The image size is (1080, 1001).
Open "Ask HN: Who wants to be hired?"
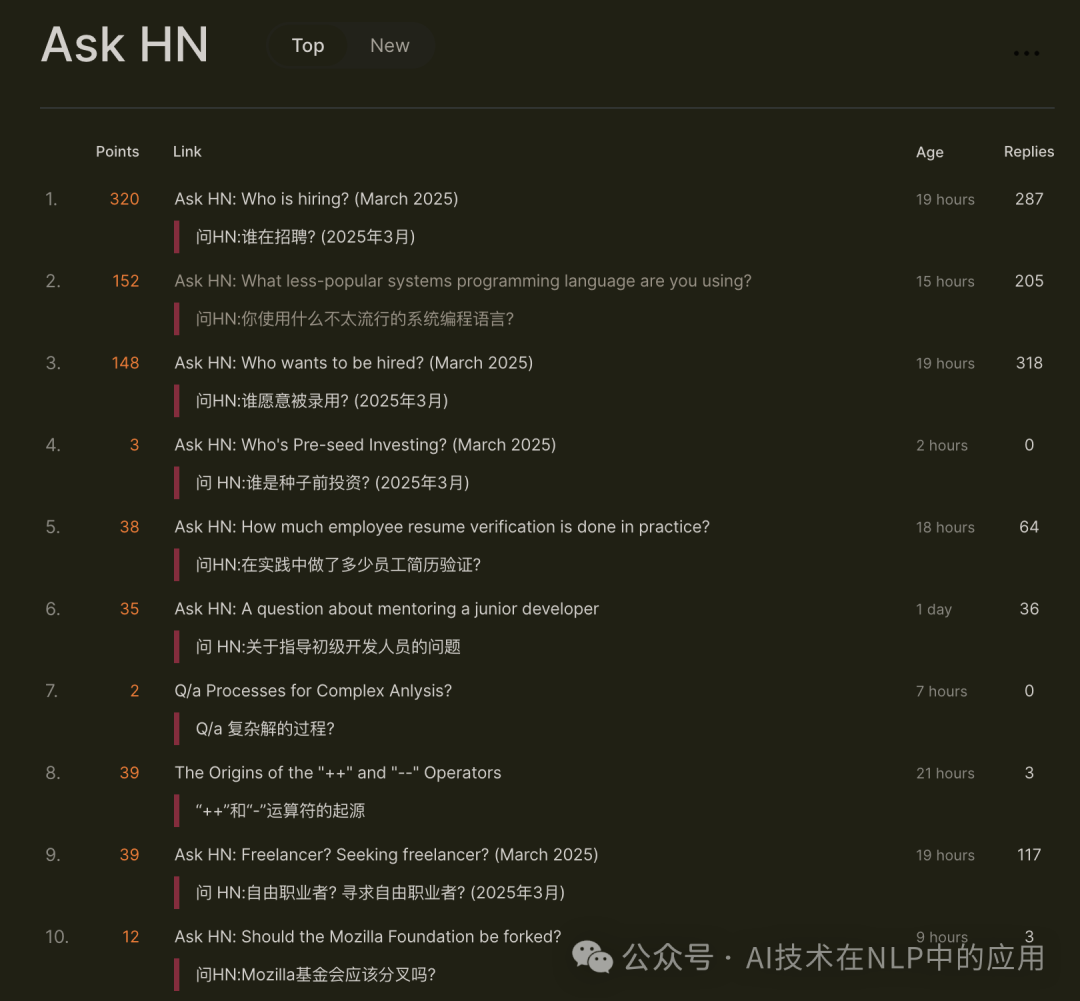tap(353, 363)
